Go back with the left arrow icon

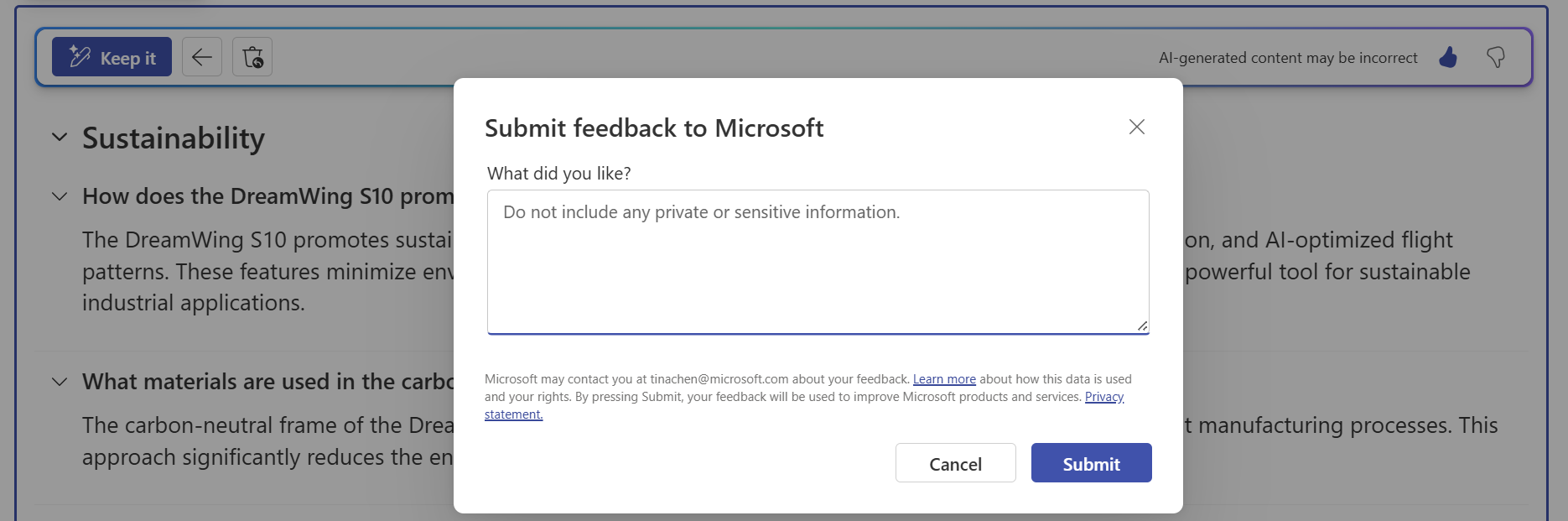(x=202, y=57)
